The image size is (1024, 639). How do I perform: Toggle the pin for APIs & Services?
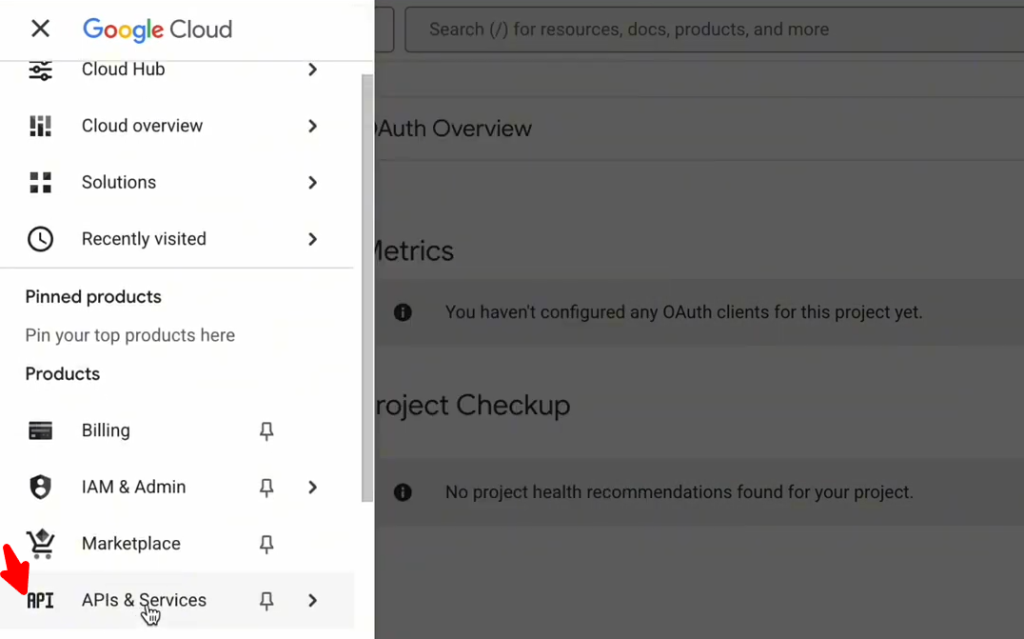tap(266, 601)
